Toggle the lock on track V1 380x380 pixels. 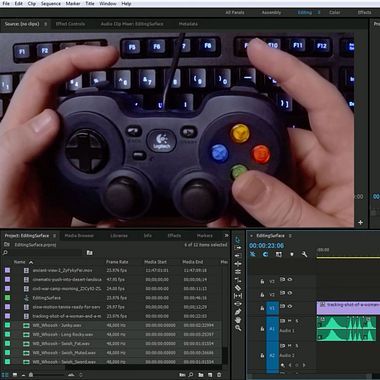[262, 308]
